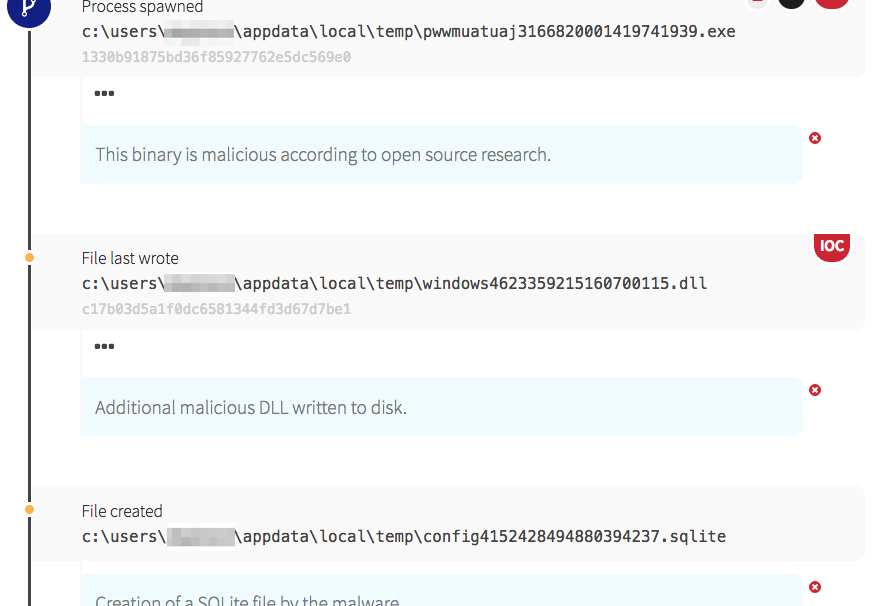Delete the 'Additional malicious DLL' note
This screenshot has height=606, width=879.
click(x=815, y=390)
